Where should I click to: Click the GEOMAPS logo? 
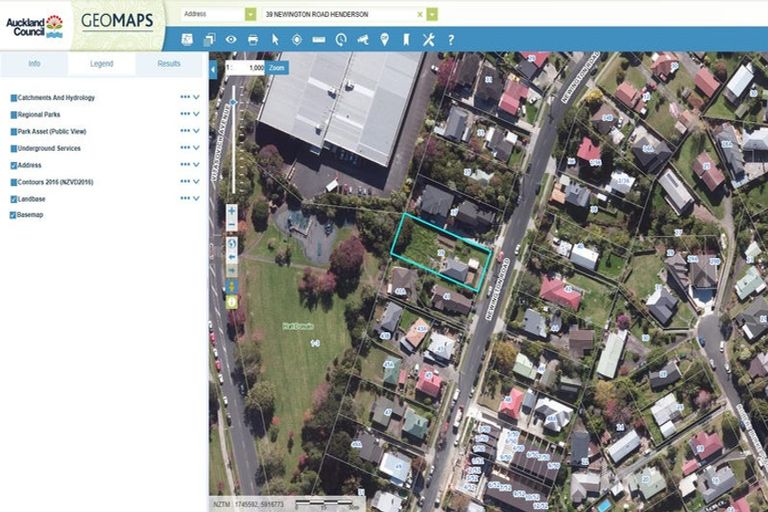tap(117, 21)
